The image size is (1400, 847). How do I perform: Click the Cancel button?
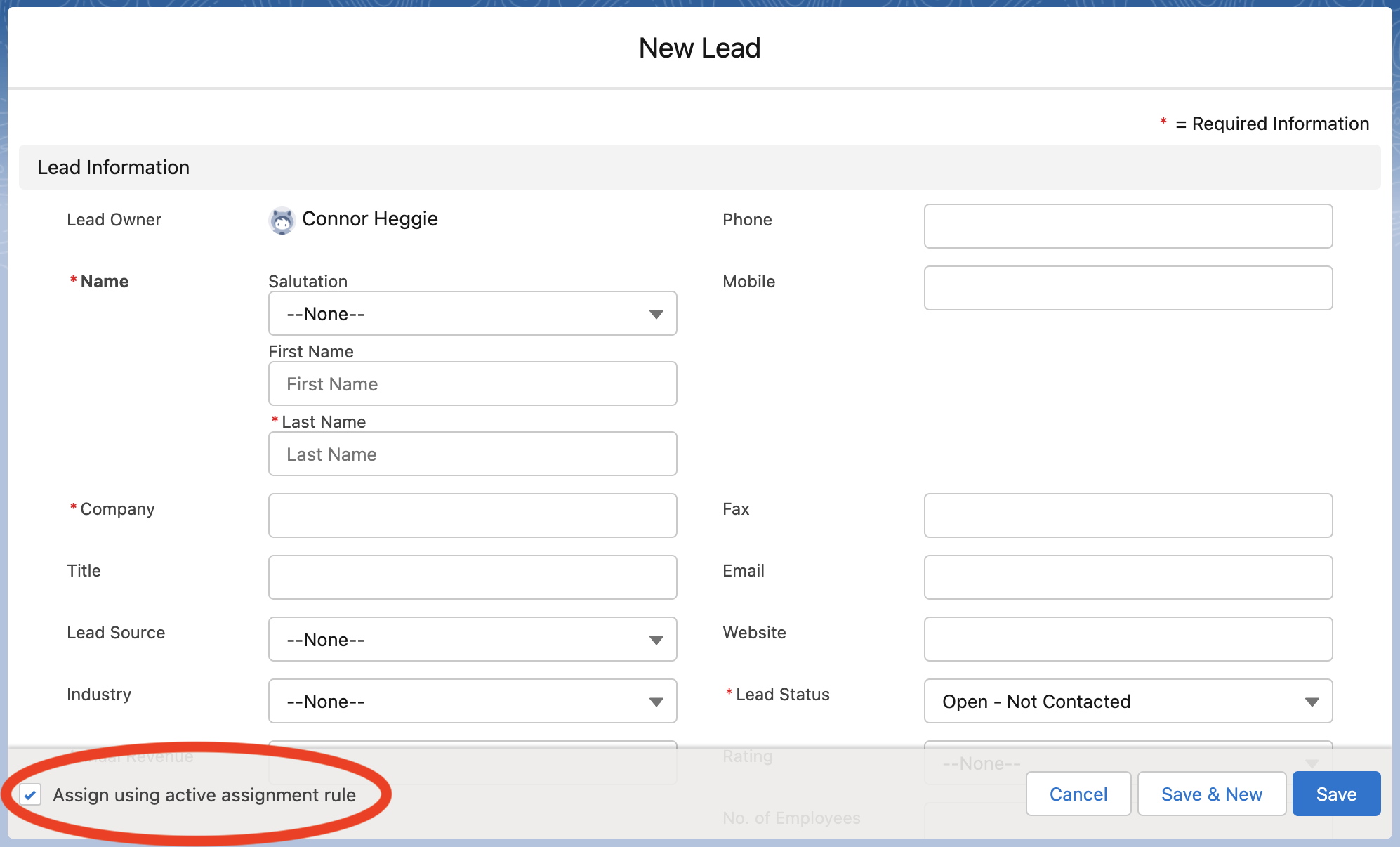pyautogui.click(x=1078, y=794)
